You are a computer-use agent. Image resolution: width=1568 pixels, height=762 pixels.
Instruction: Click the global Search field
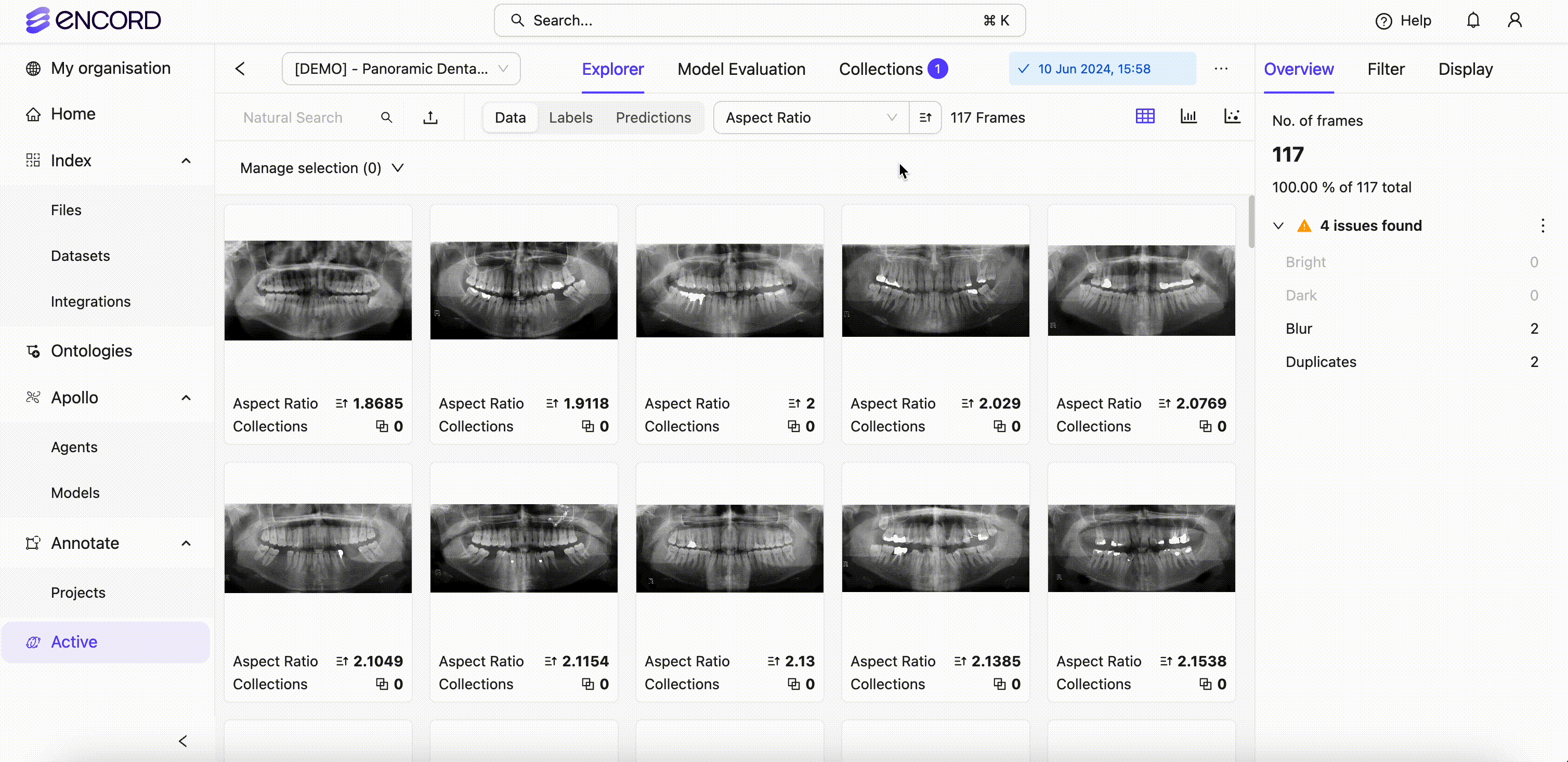760,21
